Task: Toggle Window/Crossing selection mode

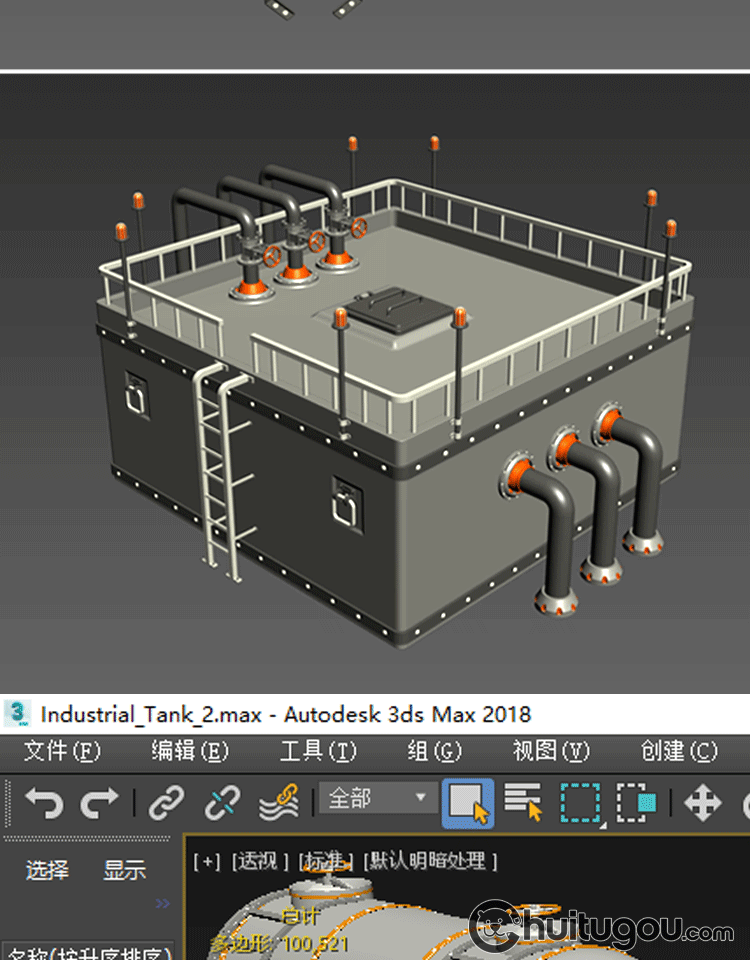Action: (x=636, y=802)
